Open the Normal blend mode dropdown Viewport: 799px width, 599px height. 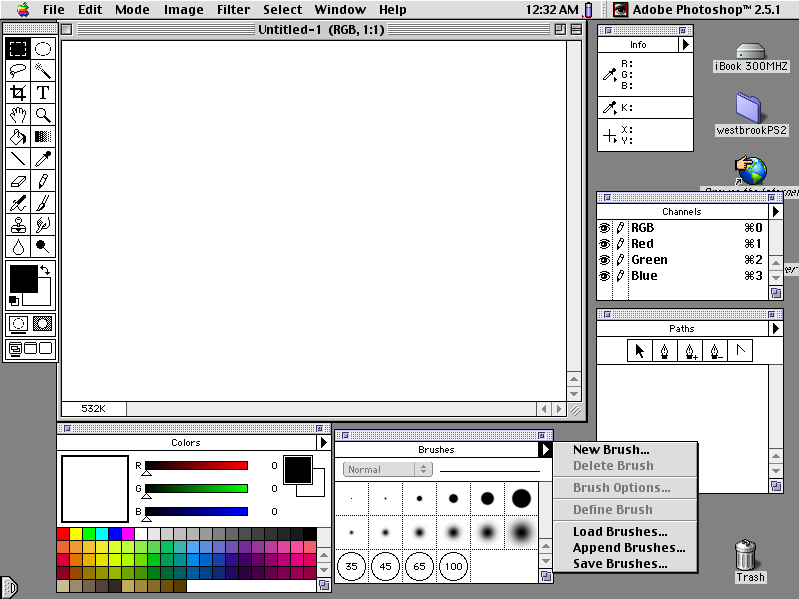point(388,470)
